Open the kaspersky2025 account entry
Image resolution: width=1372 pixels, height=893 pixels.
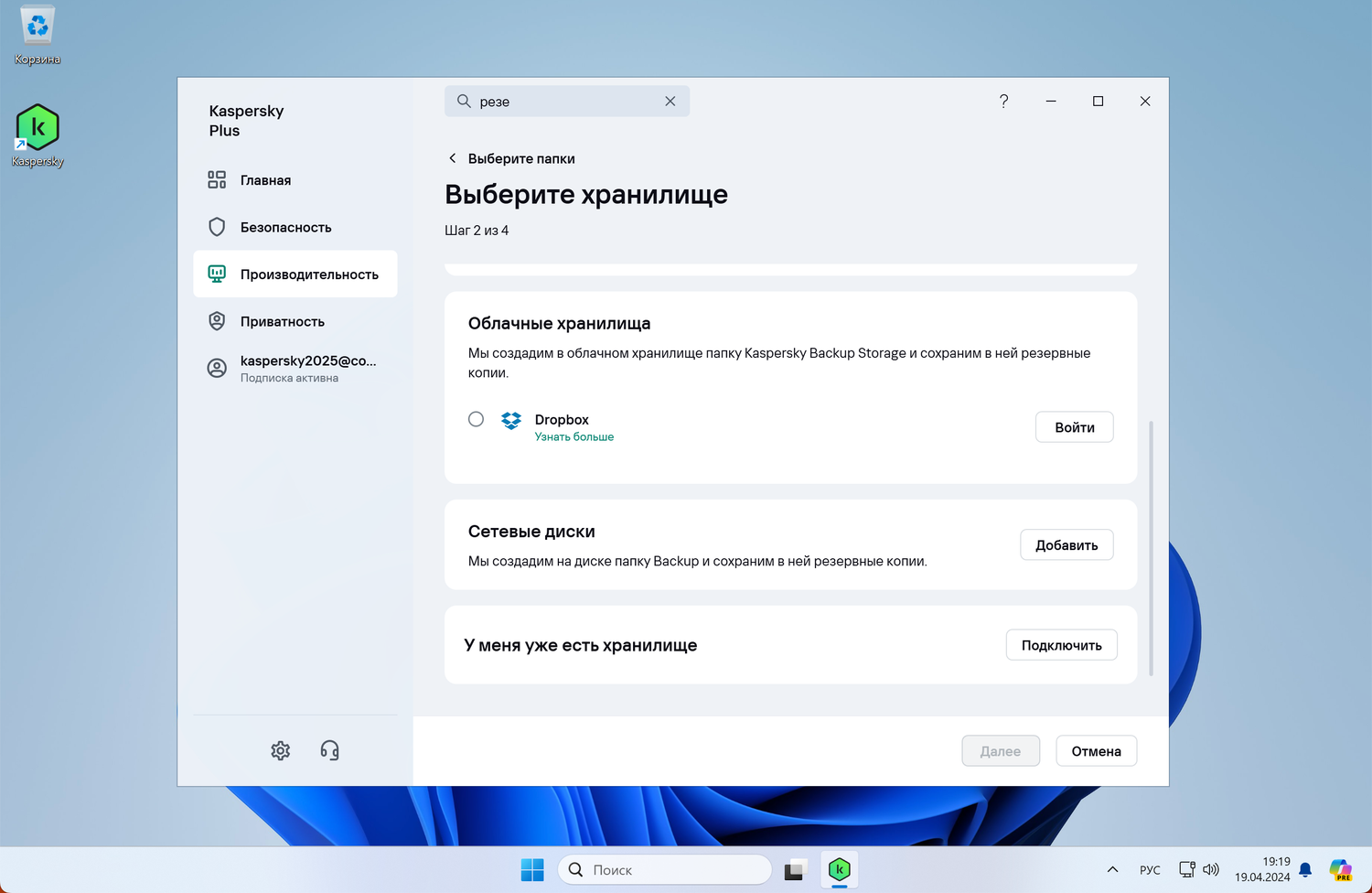(295, 368)
